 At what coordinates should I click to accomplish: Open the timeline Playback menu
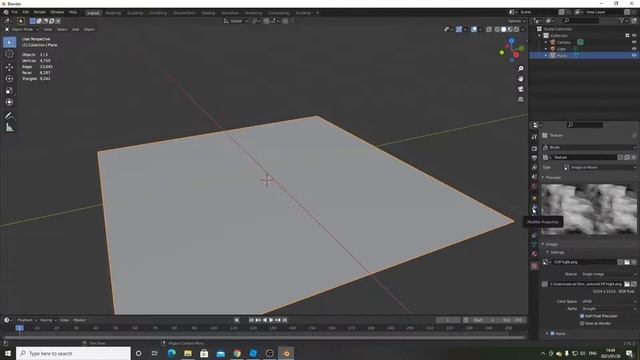coord(27,320)
